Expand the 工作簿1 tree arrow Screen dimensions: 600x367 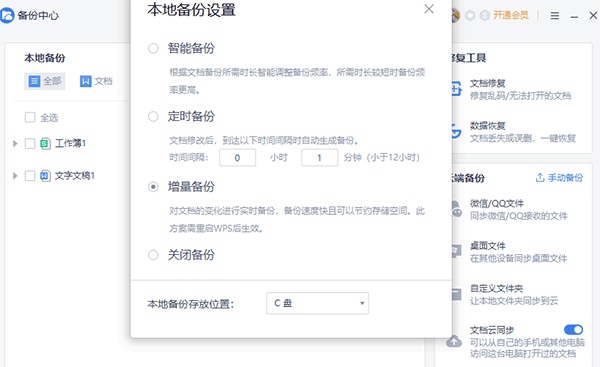[x=15, y=144]
